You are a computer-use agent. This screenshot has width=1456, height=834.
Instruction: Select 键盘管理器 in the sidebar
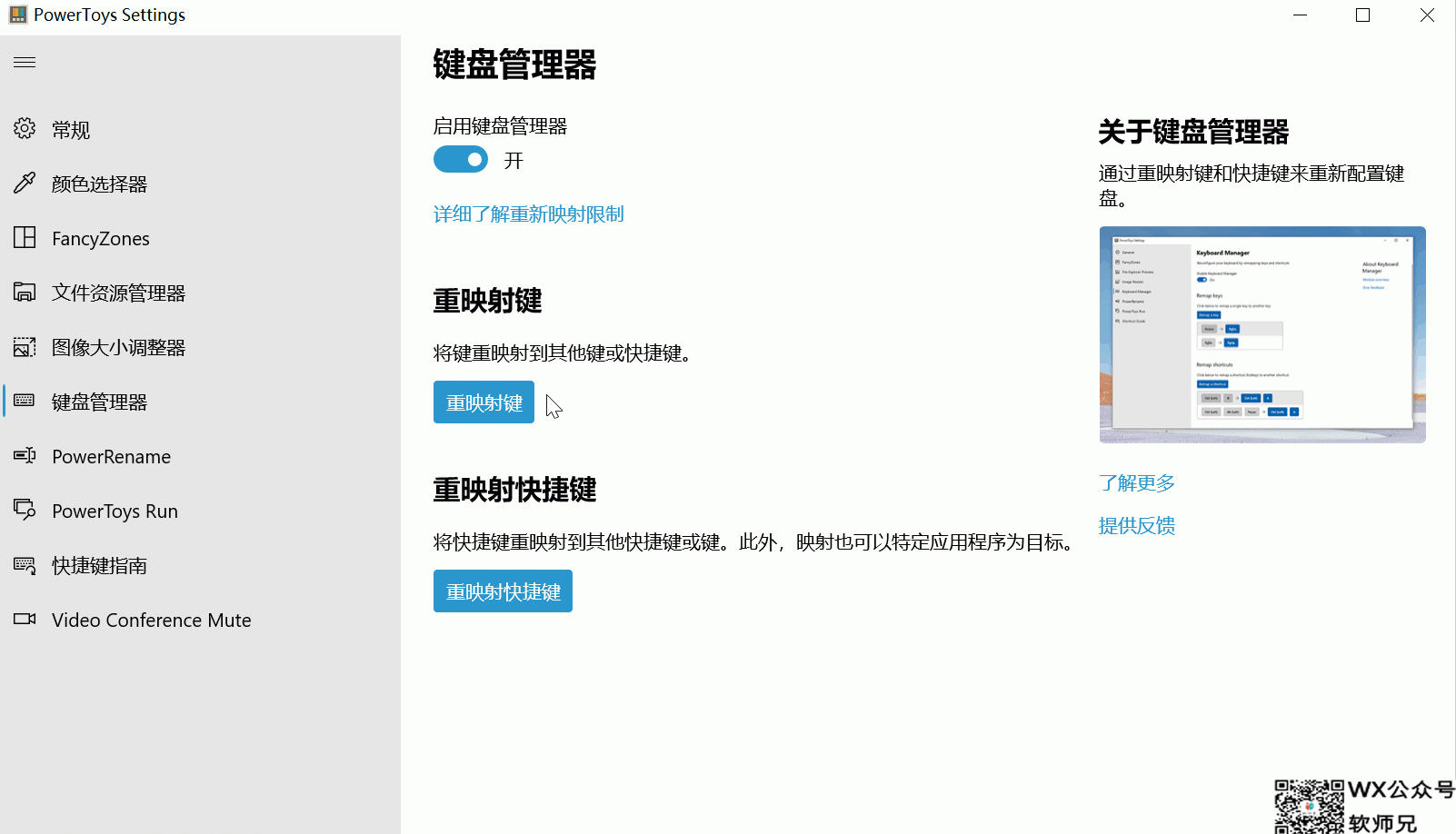click(200, 402)
